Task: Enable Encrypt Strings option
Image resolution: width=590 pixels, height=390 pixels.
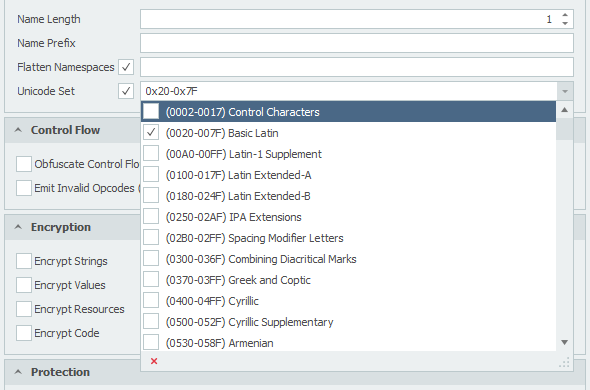Action: point(24,261)
